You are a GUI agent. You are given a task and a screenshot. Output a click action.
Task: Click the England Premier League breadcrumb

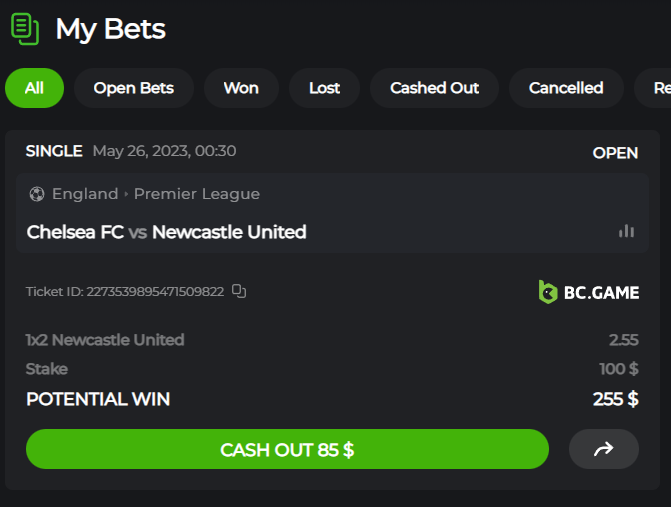156,194
